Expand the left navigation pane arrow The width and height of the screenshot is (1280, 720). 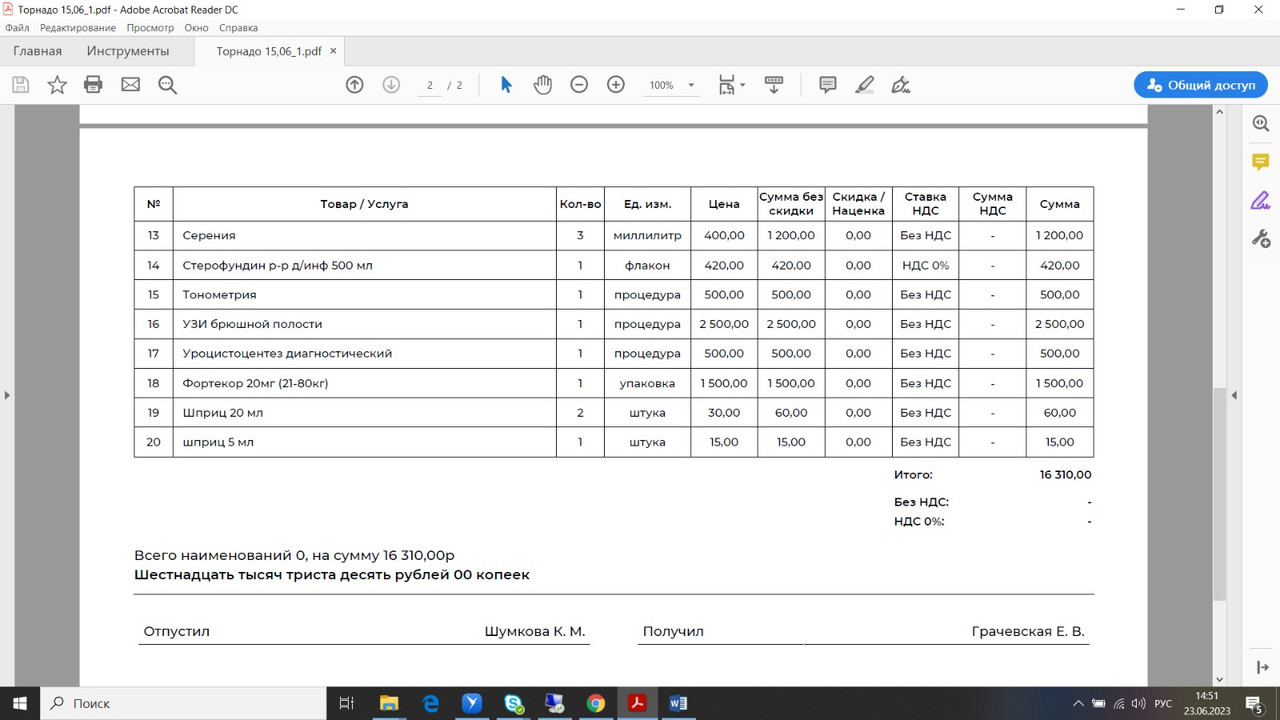7,396
